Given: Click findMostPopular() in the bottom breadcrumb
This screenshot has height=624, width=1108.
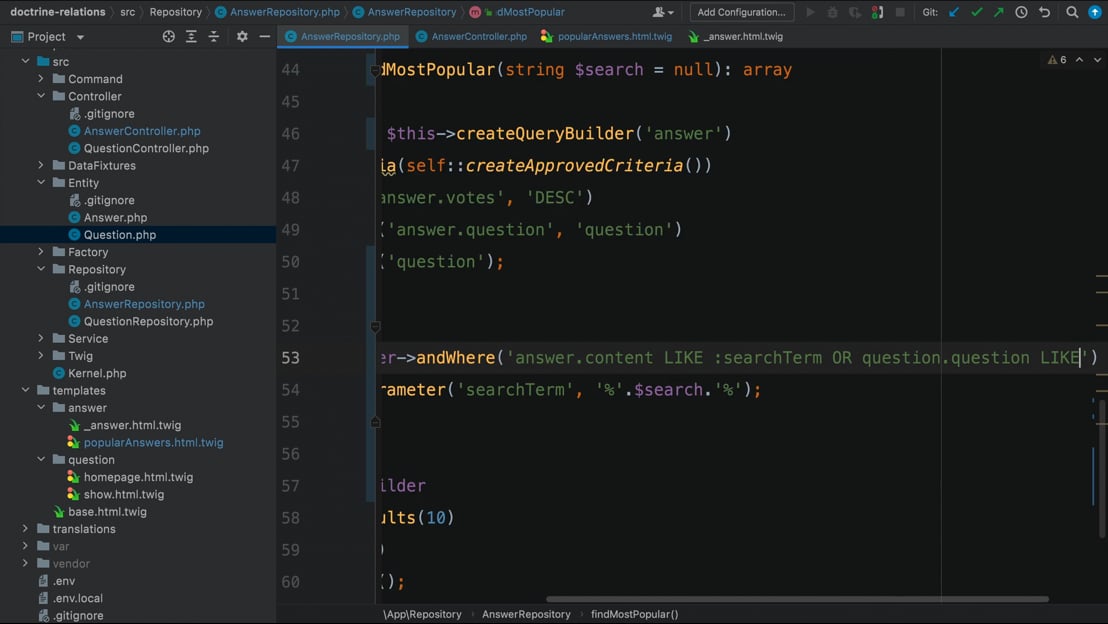Looking at the screenshot, I should [x=634, y=614].
